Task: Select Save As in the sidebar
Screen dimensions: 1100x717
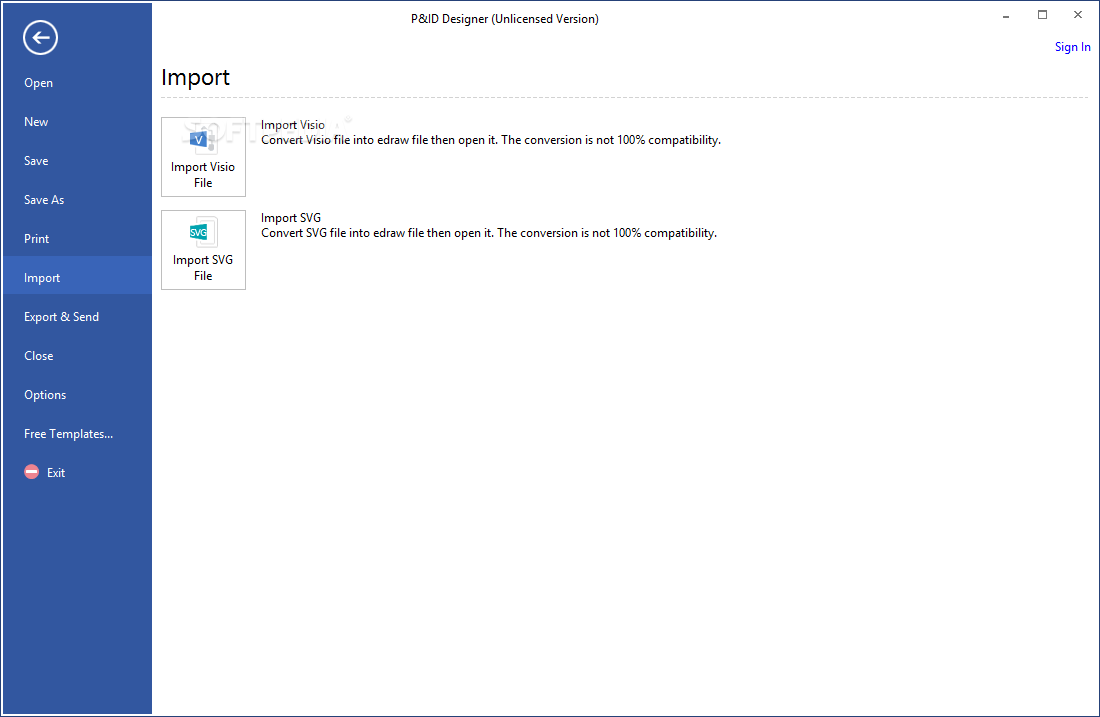Action: pos(77,200)
